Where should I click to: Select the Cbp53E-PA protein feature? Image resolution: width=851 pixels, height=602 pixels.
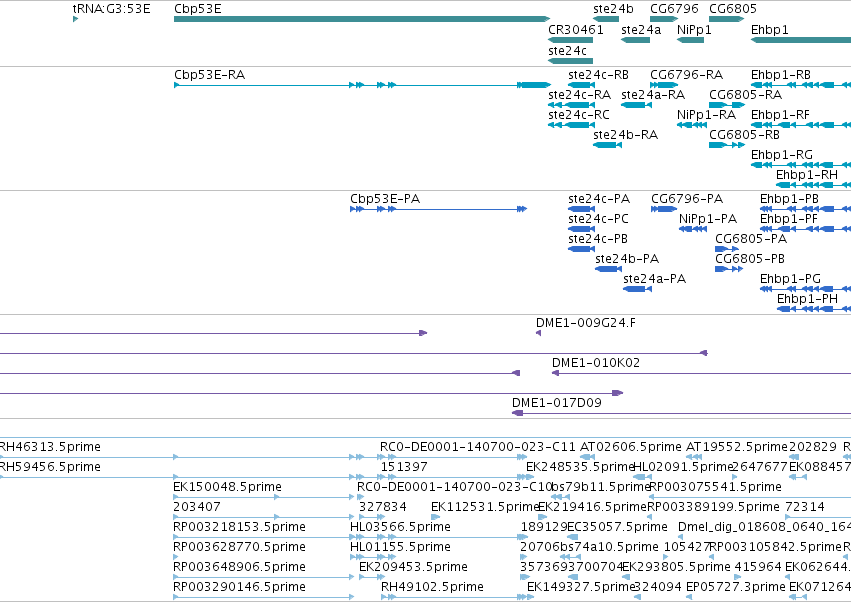[439, 209]
